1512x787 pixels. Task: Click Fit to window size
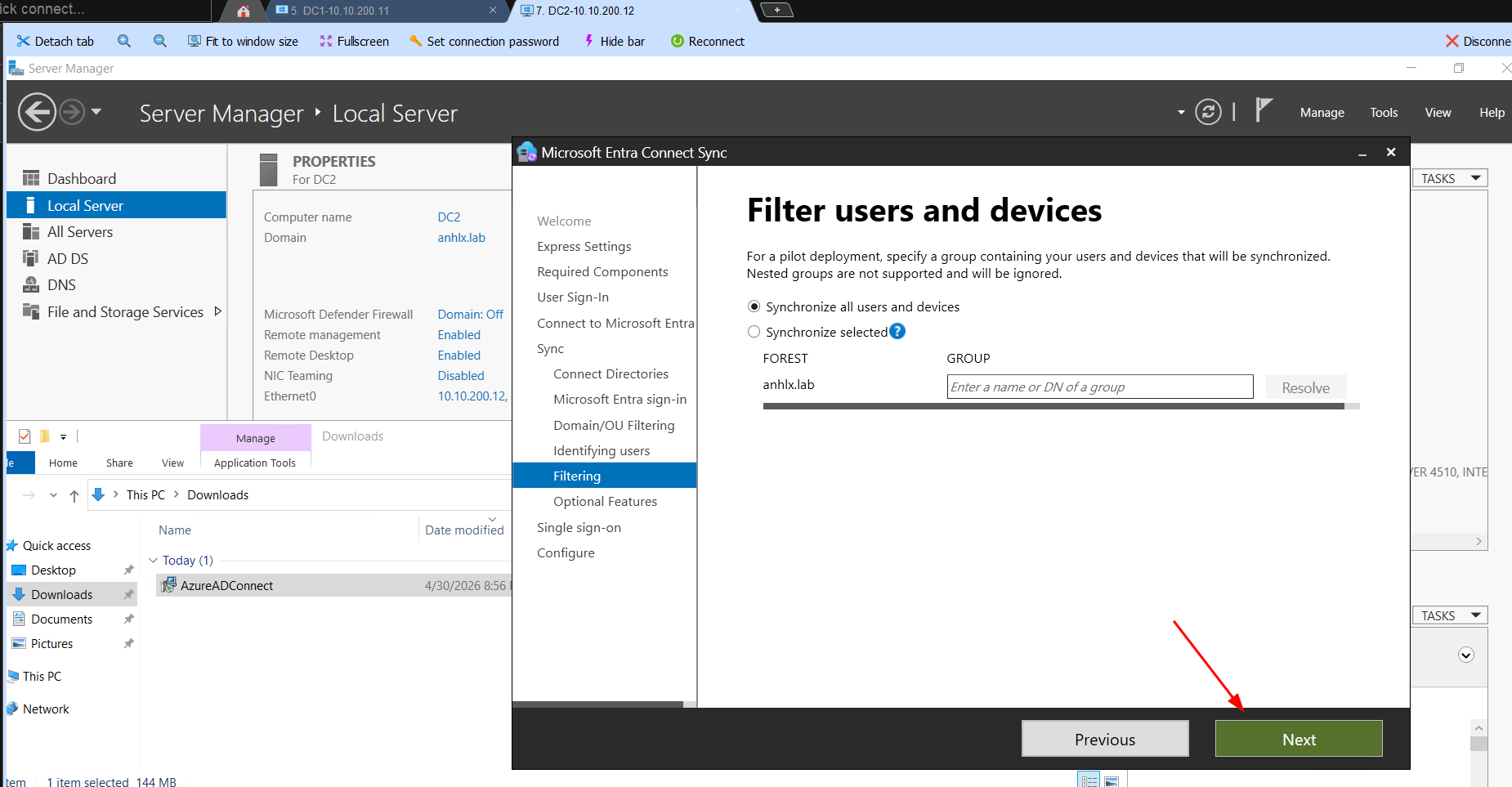tap(243, 41)
